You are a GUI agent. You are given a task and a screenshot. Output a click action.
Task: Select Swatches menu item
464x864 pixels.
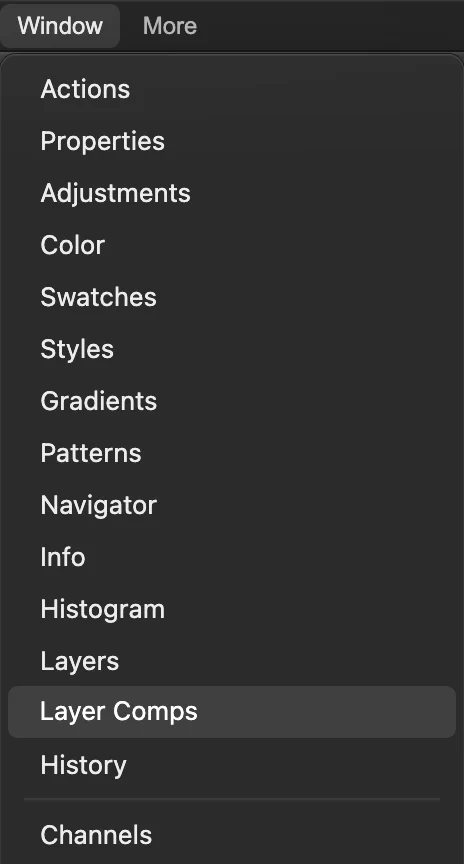(x=232, y=297)
